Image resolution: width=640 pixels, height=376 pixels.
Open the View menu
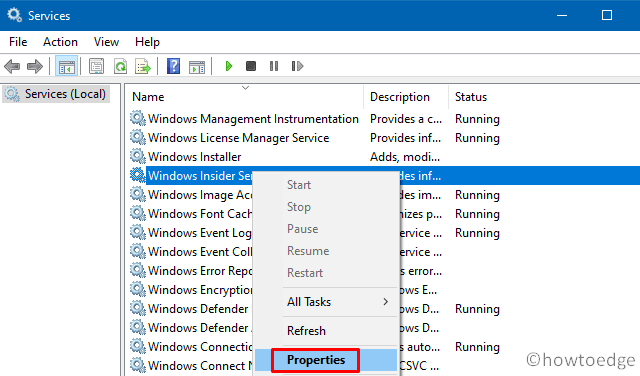[106, 42]
